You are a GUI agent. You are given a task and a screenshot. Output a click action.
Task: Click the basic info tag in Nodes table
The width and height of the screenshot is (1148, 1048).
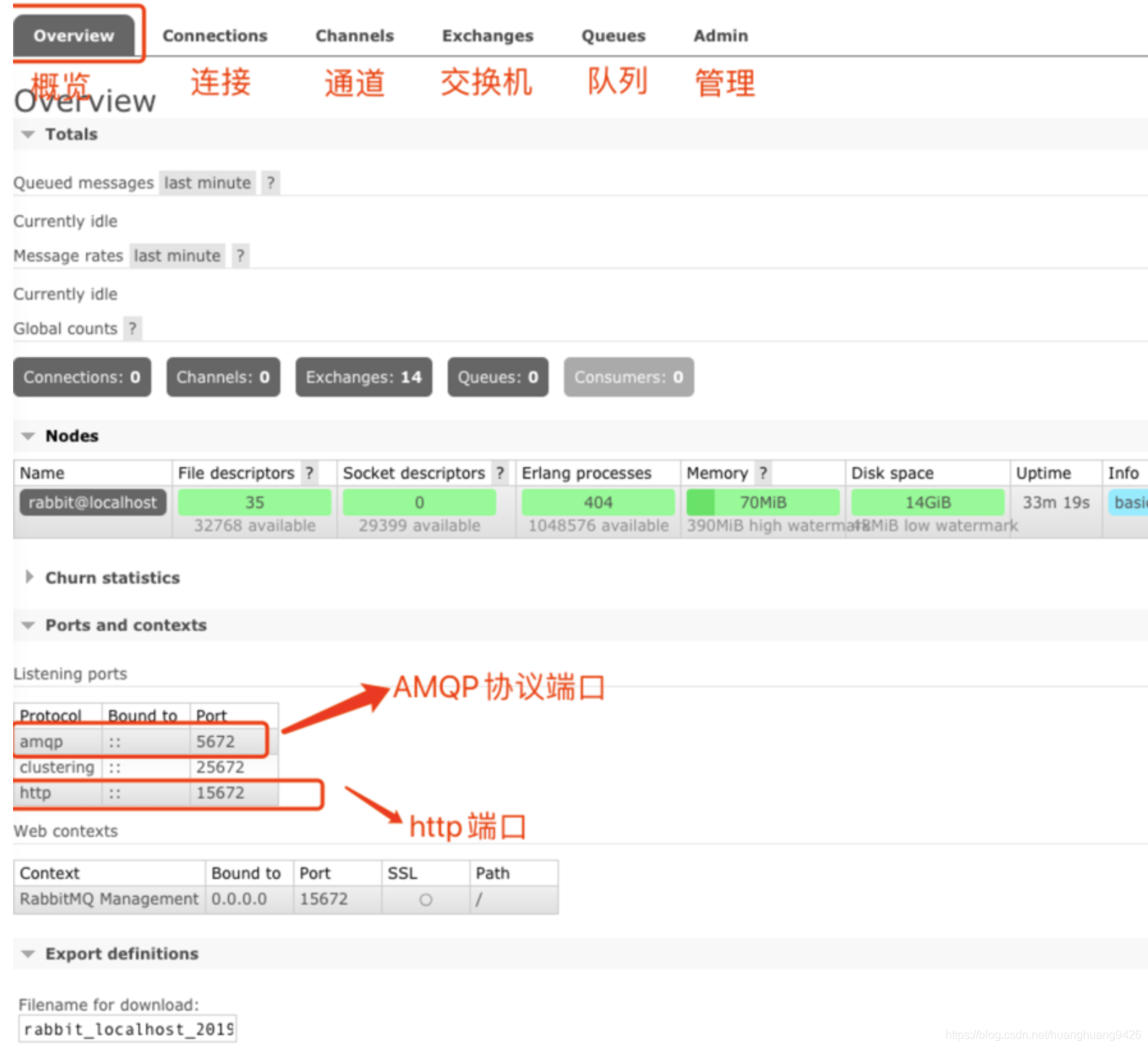[1128, 502]
